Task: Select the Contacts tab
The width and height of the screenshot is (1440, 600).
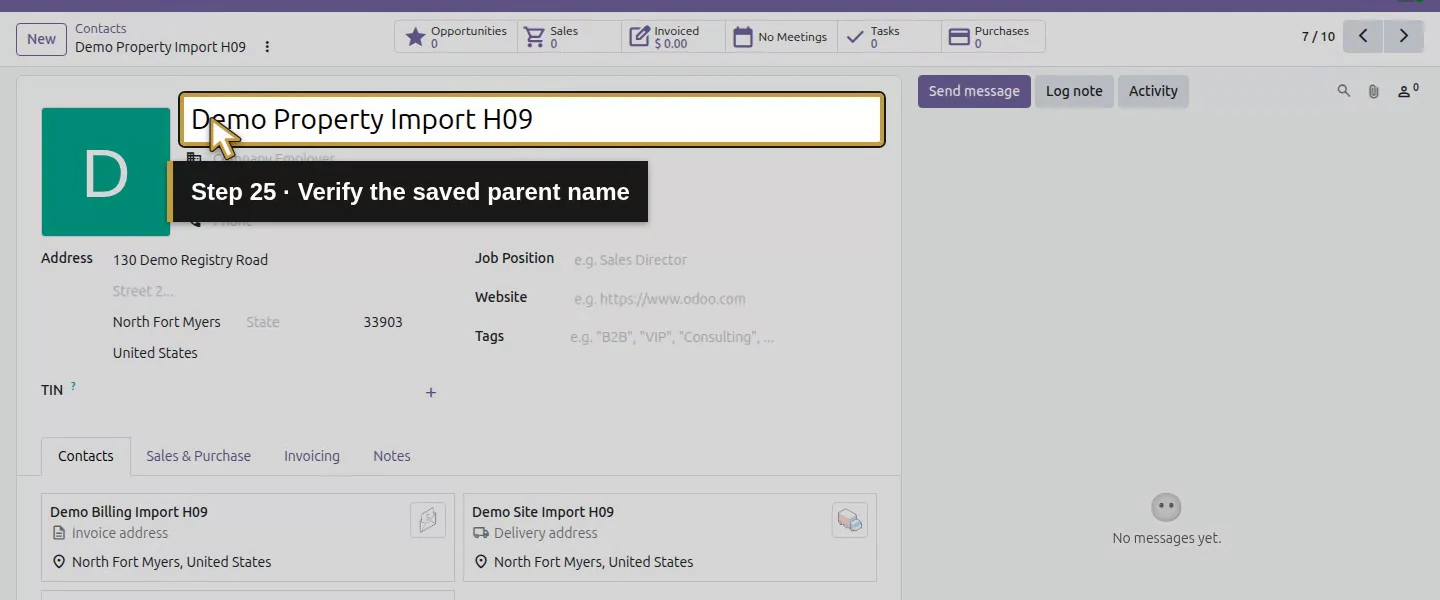Action: click(x=86, y=456)
